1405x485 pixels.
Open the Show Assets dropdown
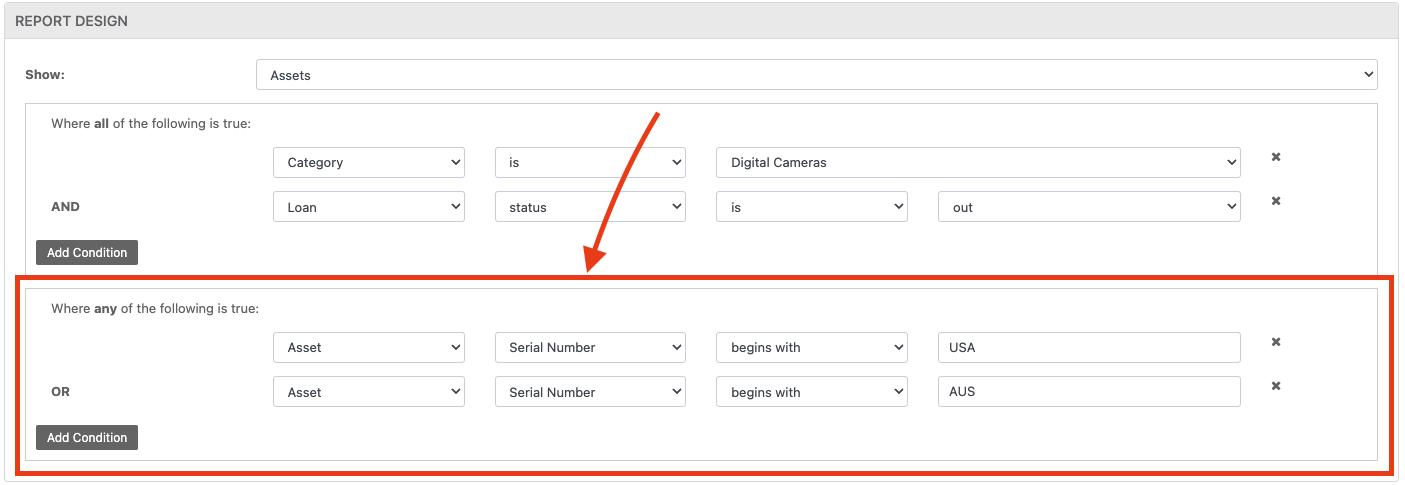(x=816, y=75)
